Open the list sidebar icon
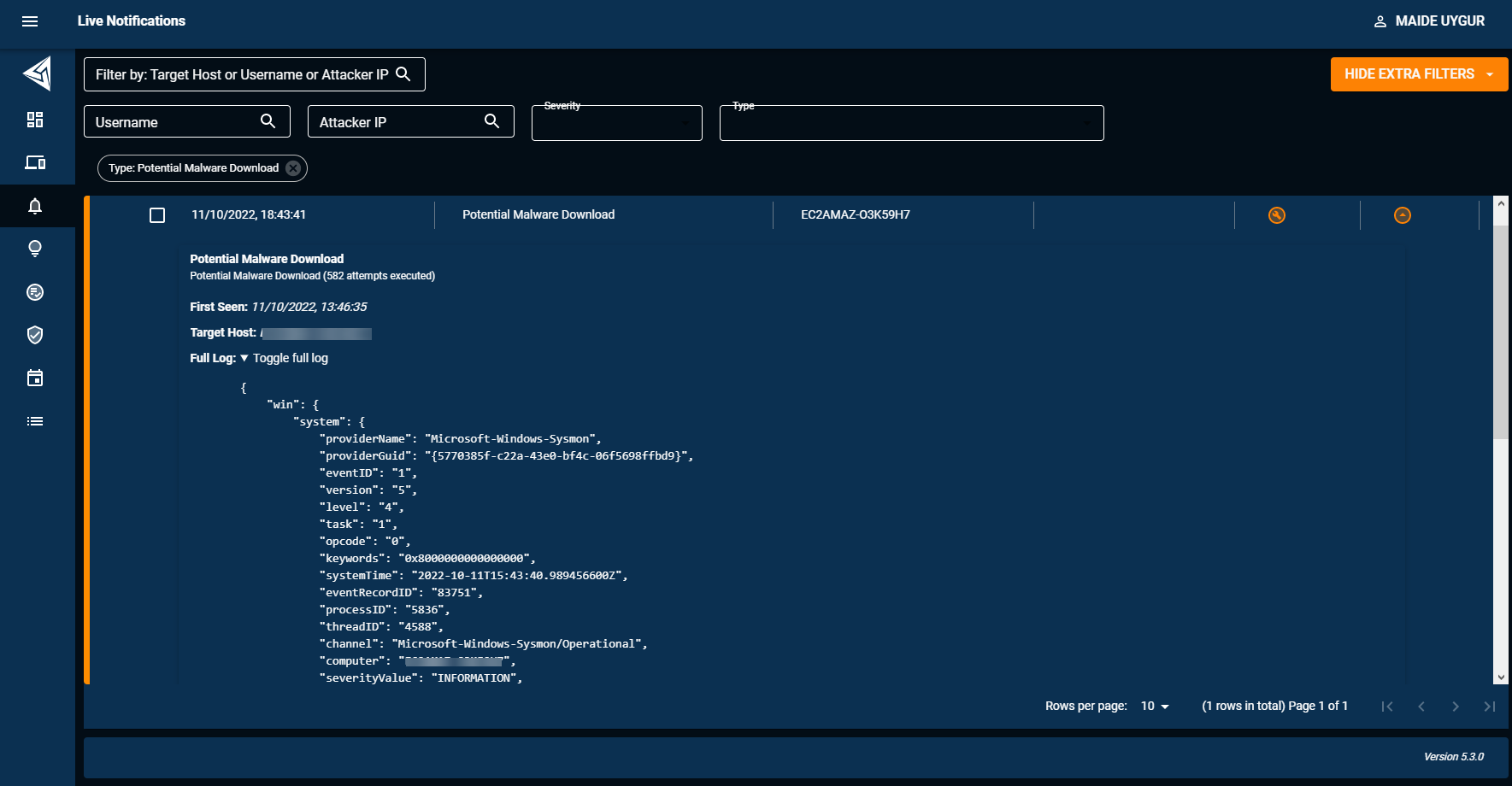 pos(35,421)
